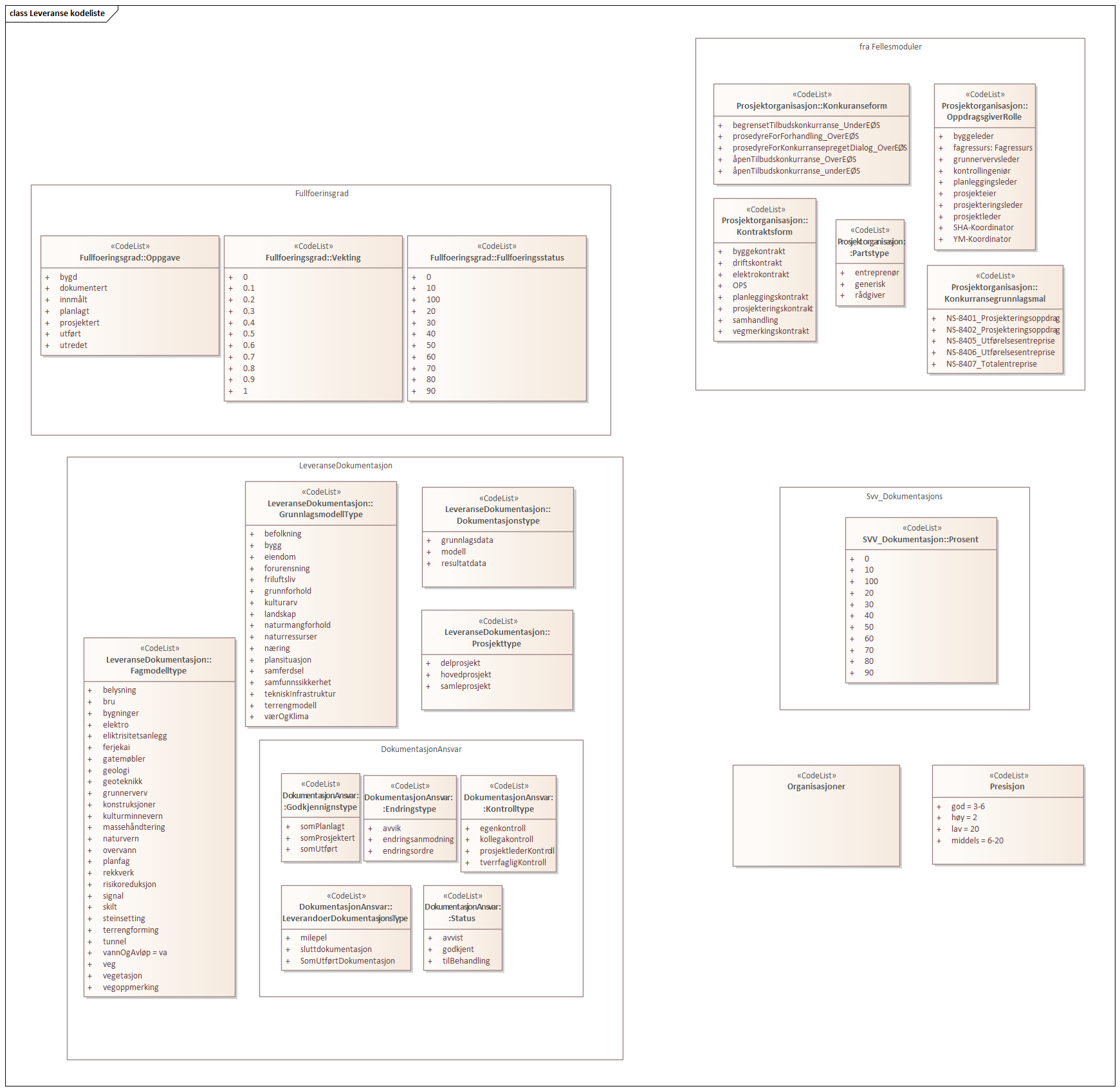Click 'OPS' in Kontraktsform
1120x1091 pixels.
[740, 286]
